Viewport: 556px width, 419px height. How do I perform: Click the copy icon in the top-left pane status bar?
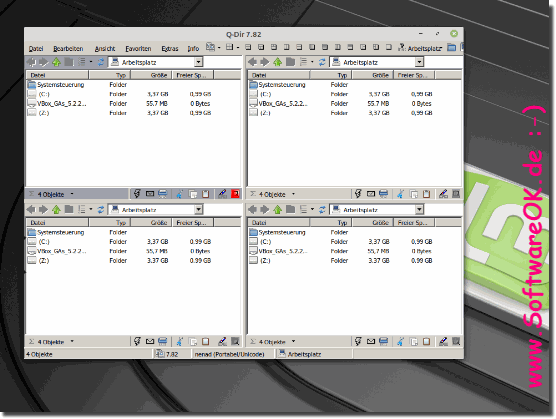click(x=193, y=194)
